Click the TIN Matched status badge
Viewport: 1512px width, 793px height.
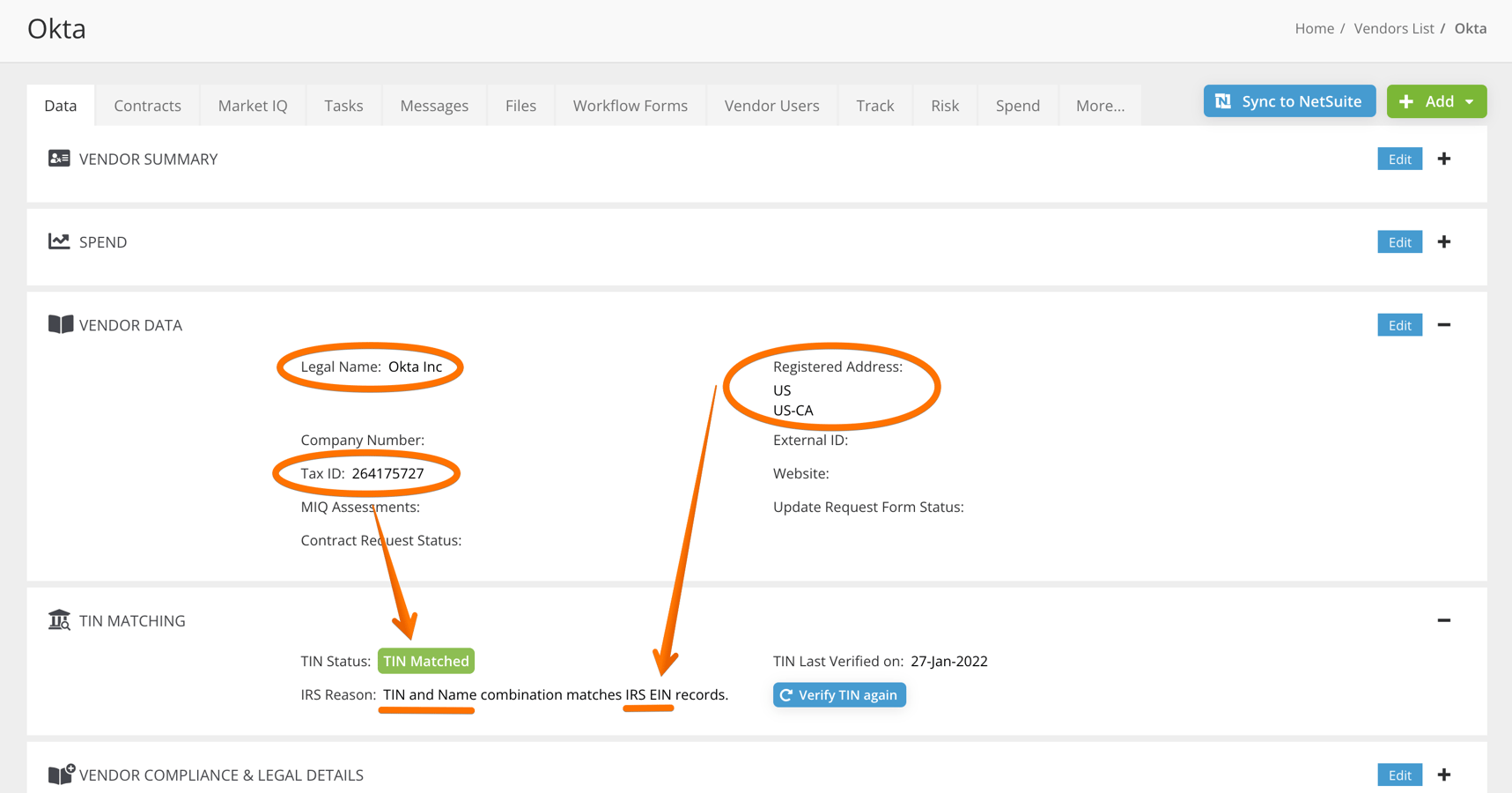tap(425, 661)
